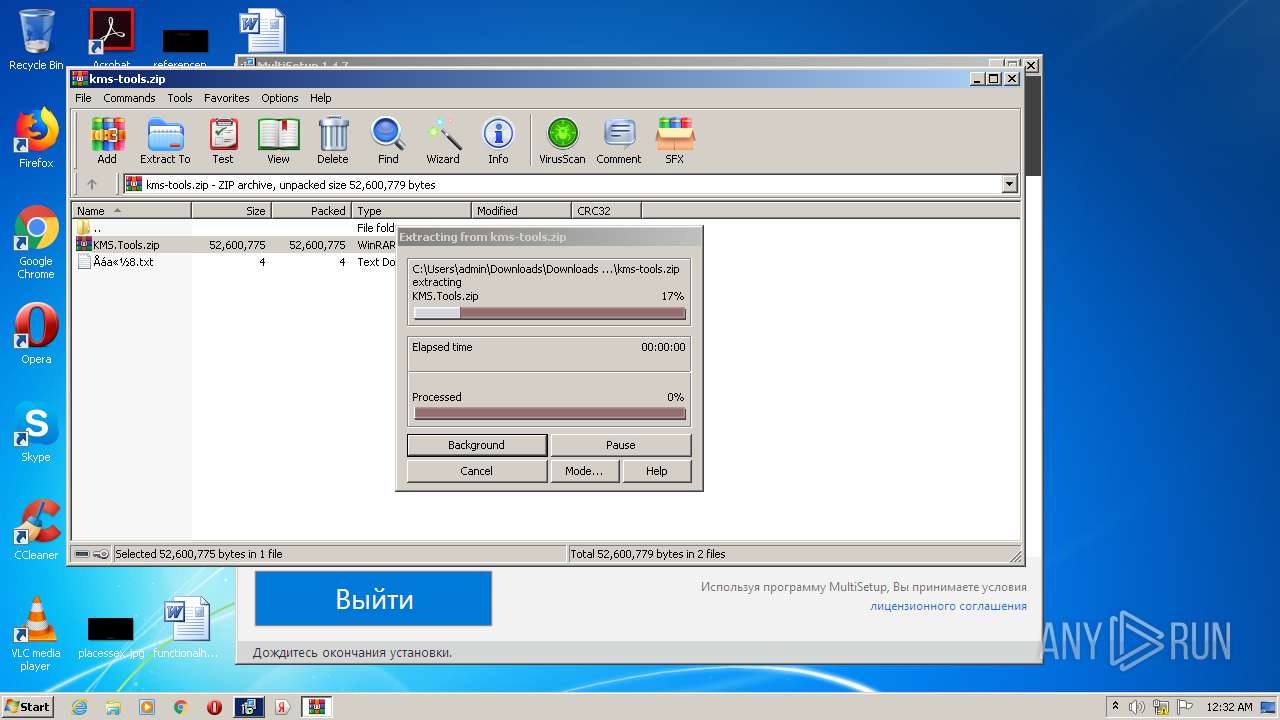1280x720 pixels.
Task: Click the Add toolbar icon in WinRAR
Action: click(x=107, y=140)
